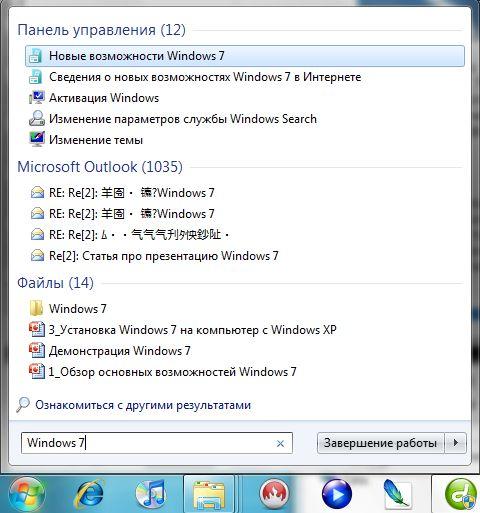This screenshot has height=513, width=480.
Task: Click PowerPoint icon of 3_Установка Windows 7 file
Action: tap(37, 330)
